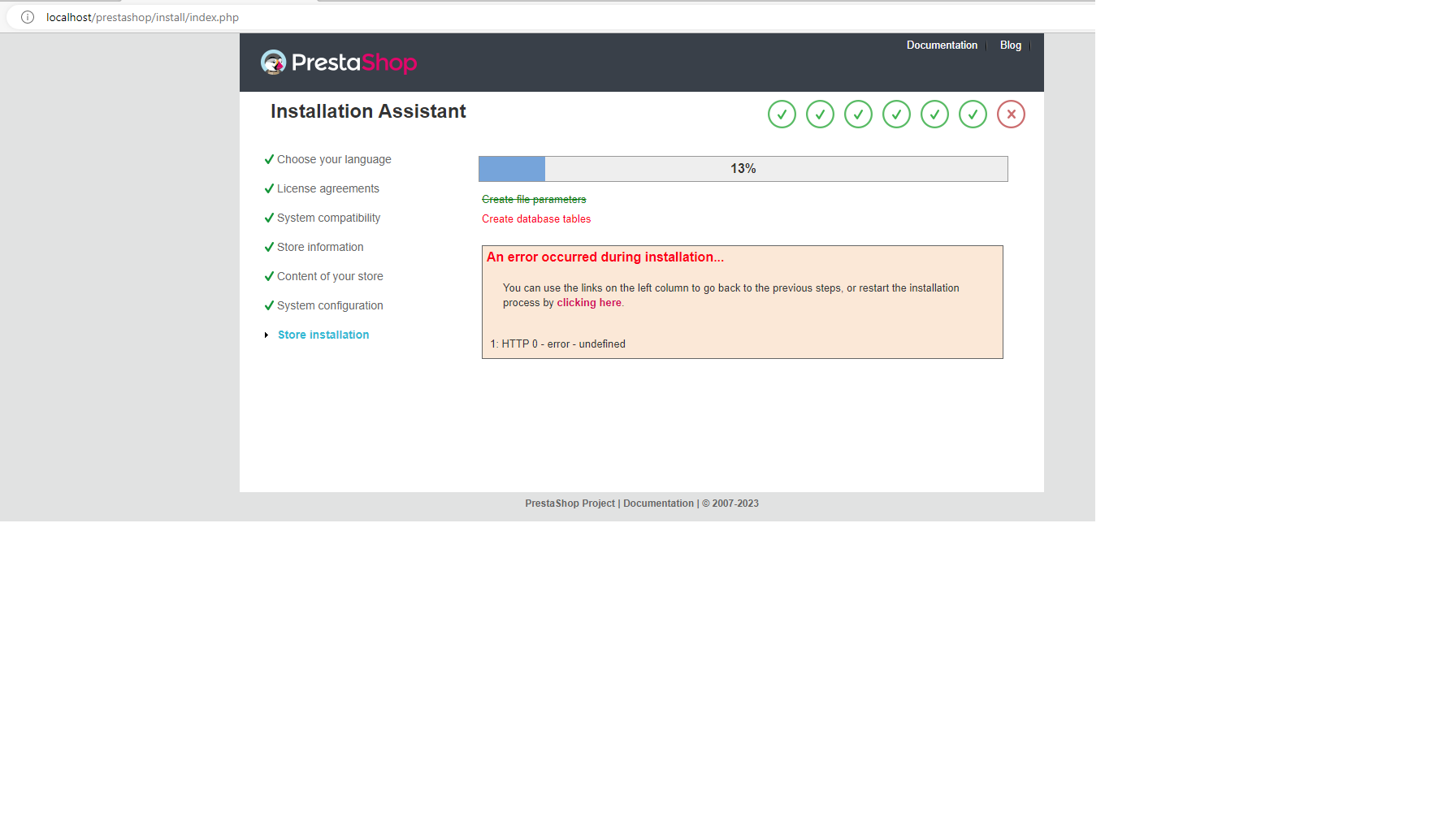Open Documentation link in the footer
The height and width of the screenshot is (830, 1456).
[x=658, y=504]
